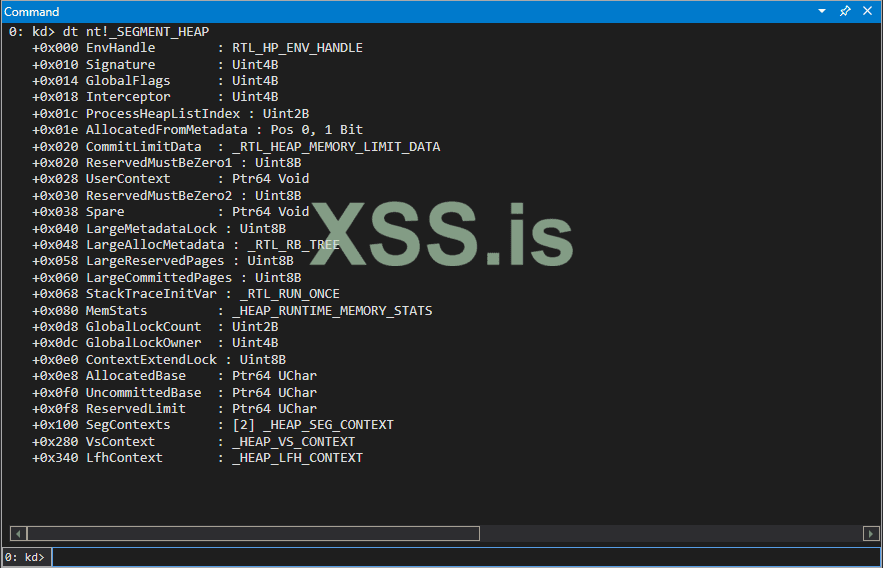This screenshot has height=568, width=883.
Task: Click the ReservedLimit field name
Action: pyautogui.click(x=136, y=409)
